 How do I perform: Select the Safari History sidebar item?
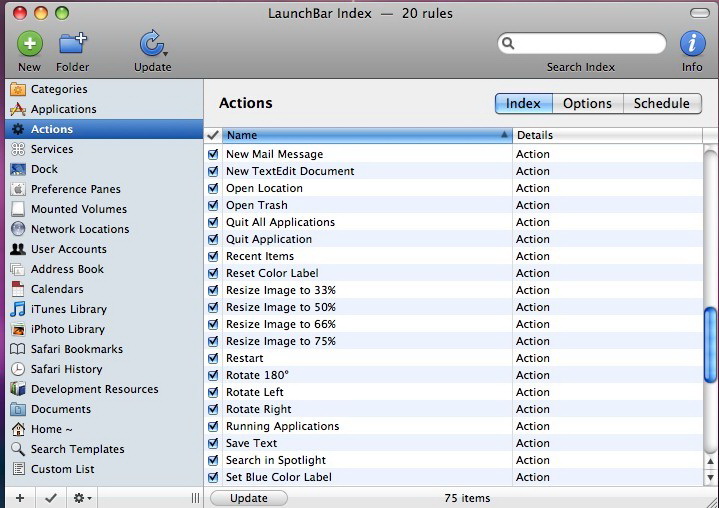coord(66,369)
